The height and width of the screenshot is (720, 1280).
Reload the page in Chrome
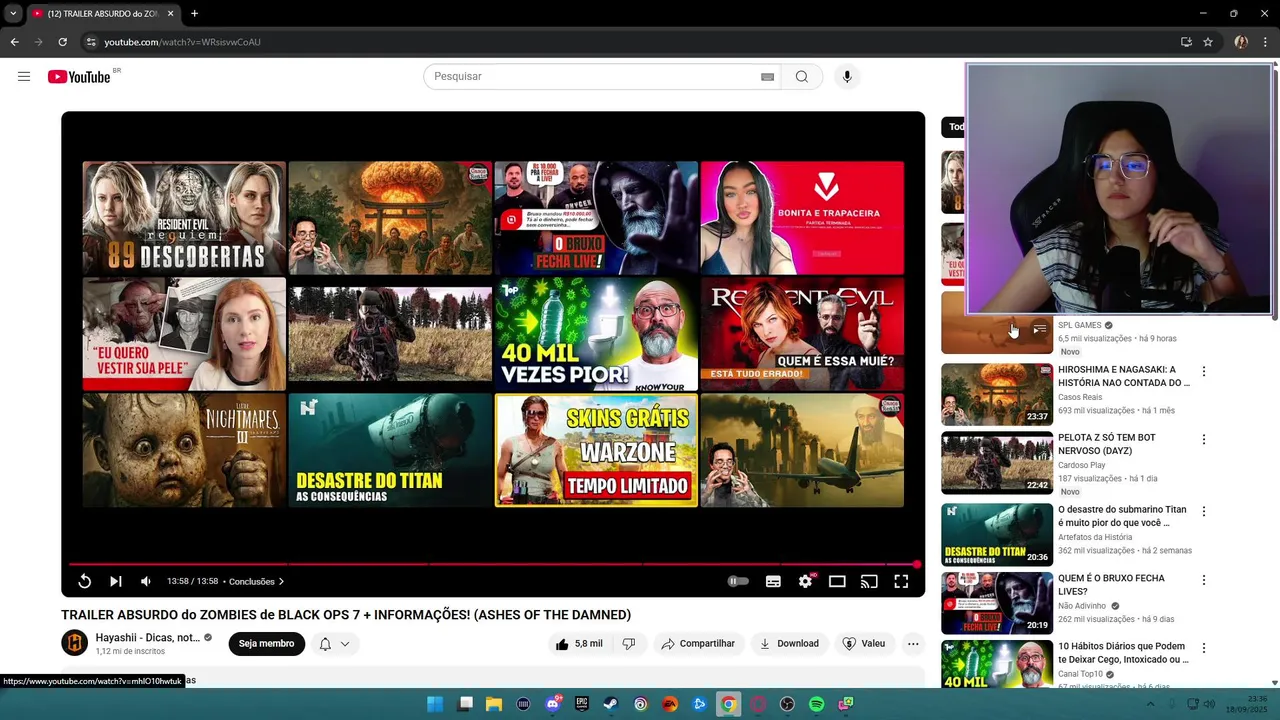pyautogui.click(x=62, y=42)
